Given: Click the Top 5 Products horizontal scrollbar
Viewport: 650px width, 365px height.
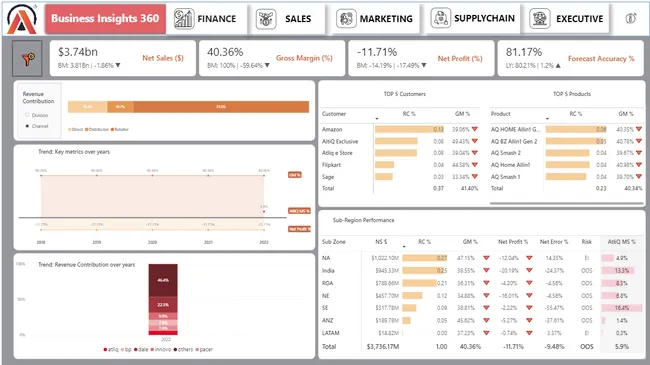Looking at the screenshot, I should click(x=566, y=203).
